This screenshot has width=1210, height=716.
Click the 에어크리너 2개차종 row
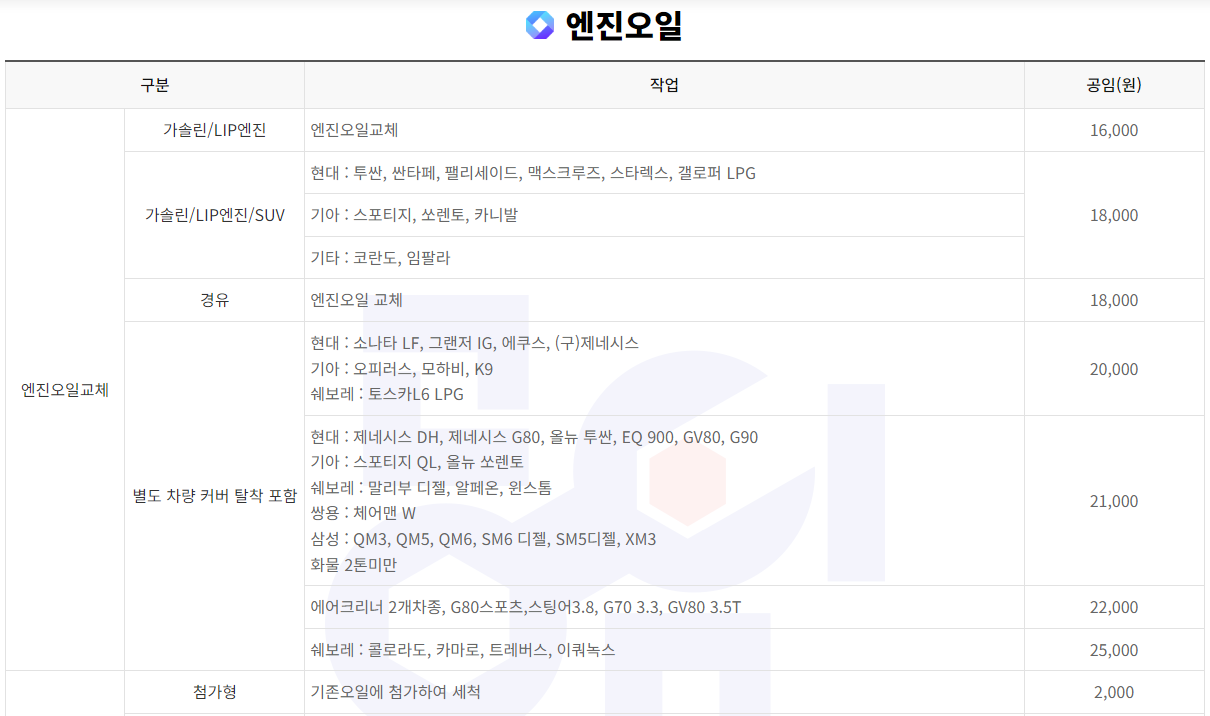(x=664, y=607)
